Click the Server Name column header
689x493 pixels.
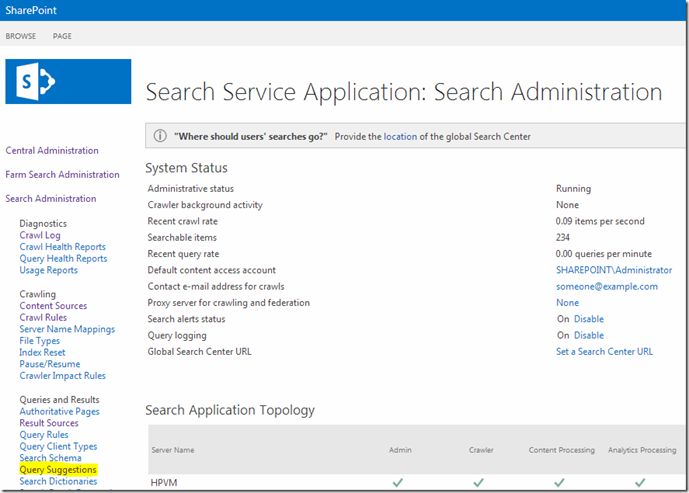(x=173, y=450)
